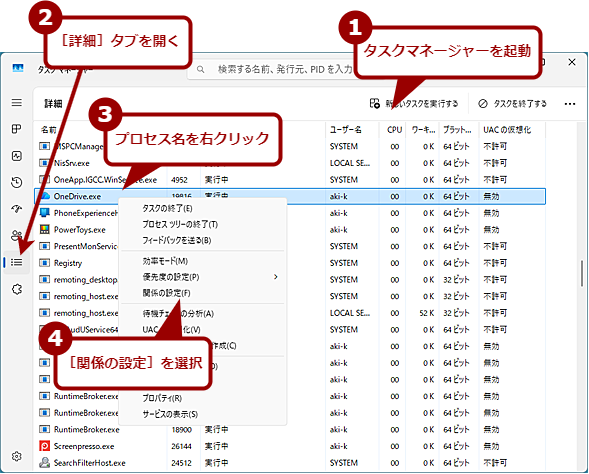
Task: Open the Services page puzzle icon
Action: coord(17,289)
